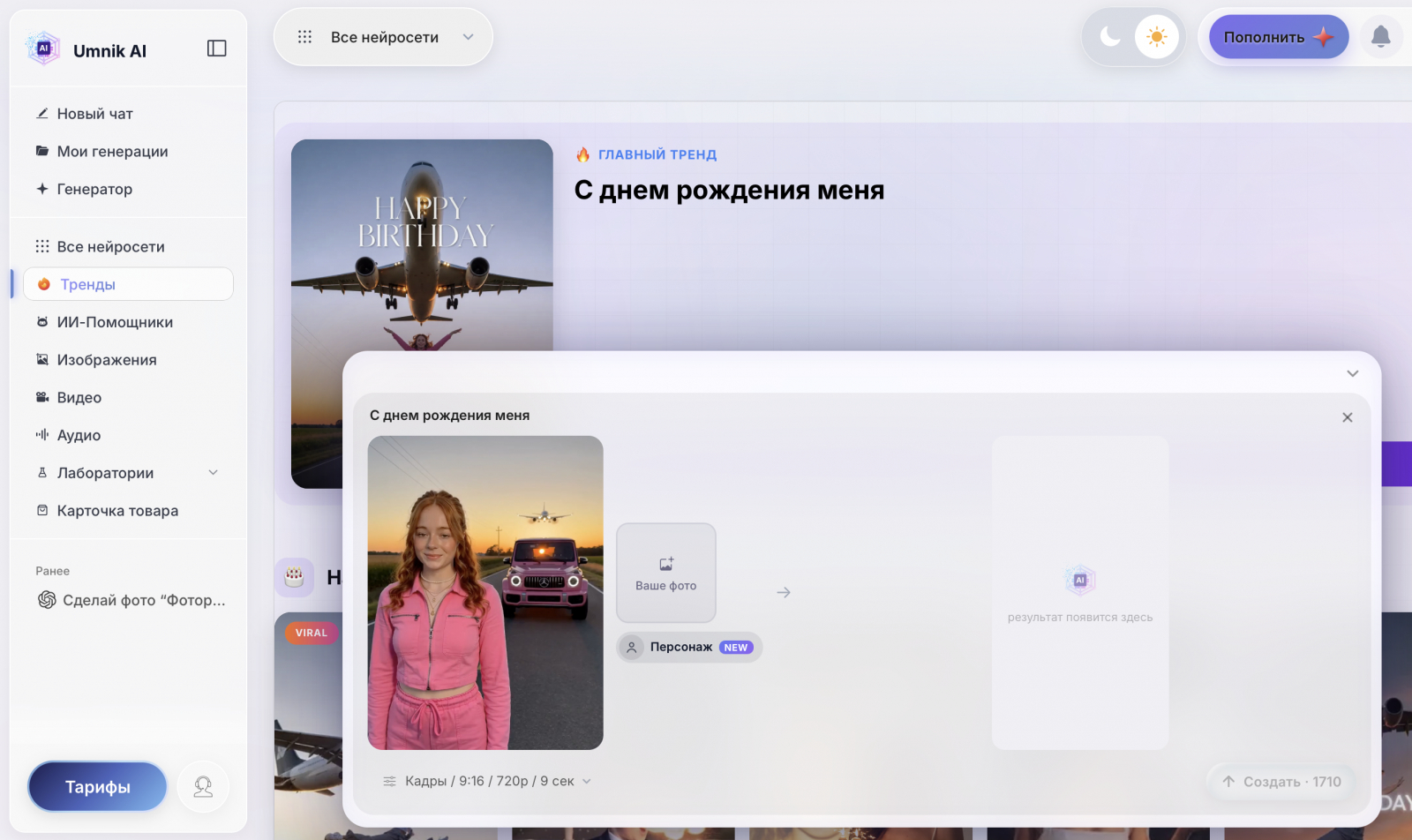Screen dimensions: 1412x840
Task: Open Happy Birthday airplane trend image
Action: point(422,244)
